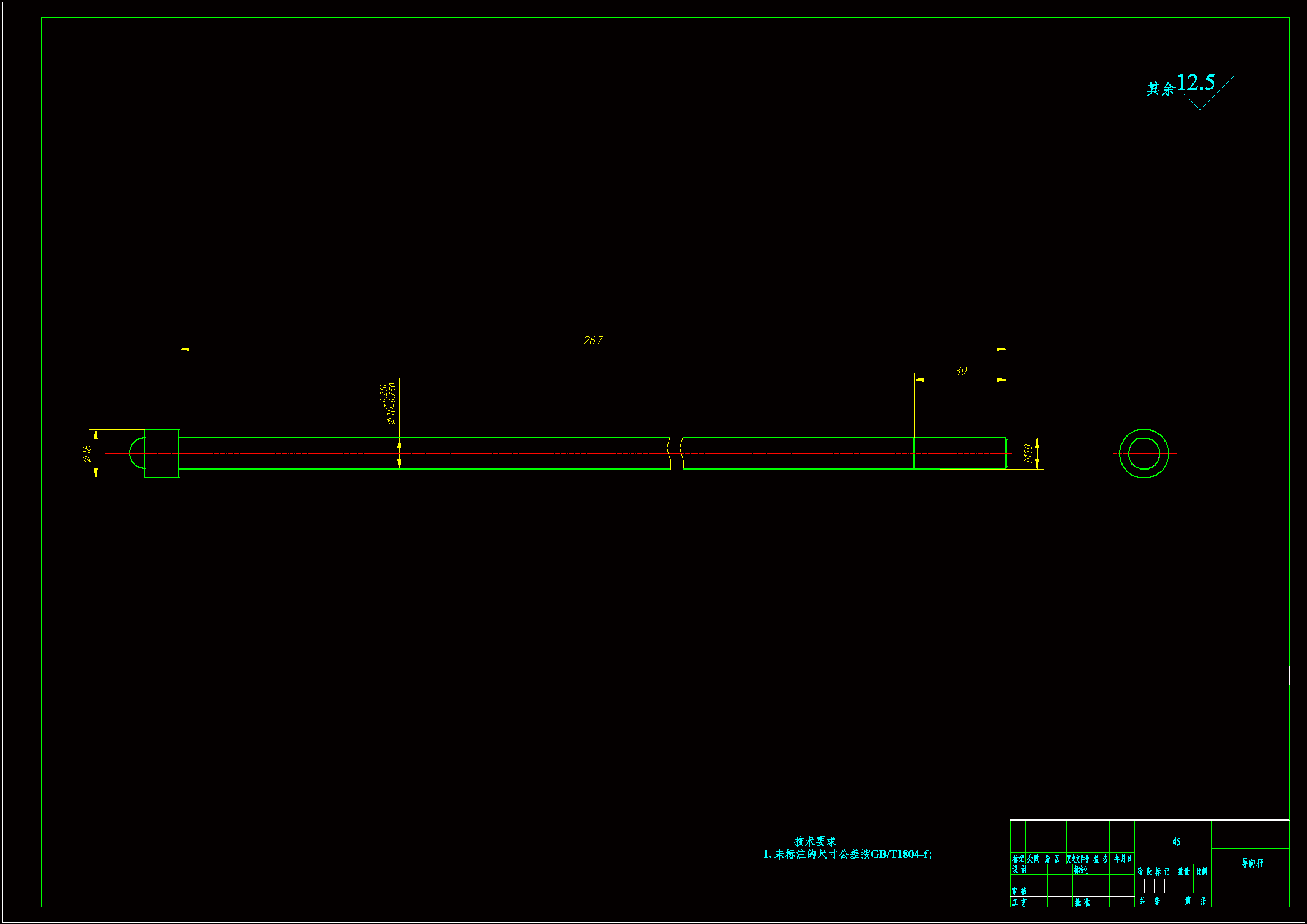1307x924 pixels.
Task: Click the 设计 label in title block
Action: 1020,869
